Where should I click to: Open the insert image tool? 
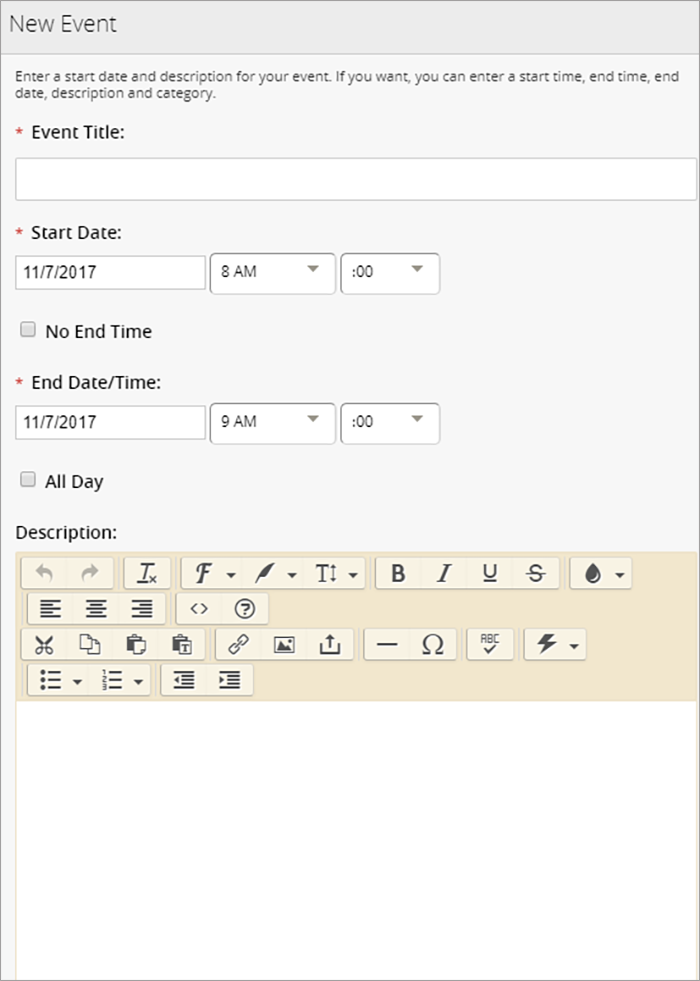point(284,644)
